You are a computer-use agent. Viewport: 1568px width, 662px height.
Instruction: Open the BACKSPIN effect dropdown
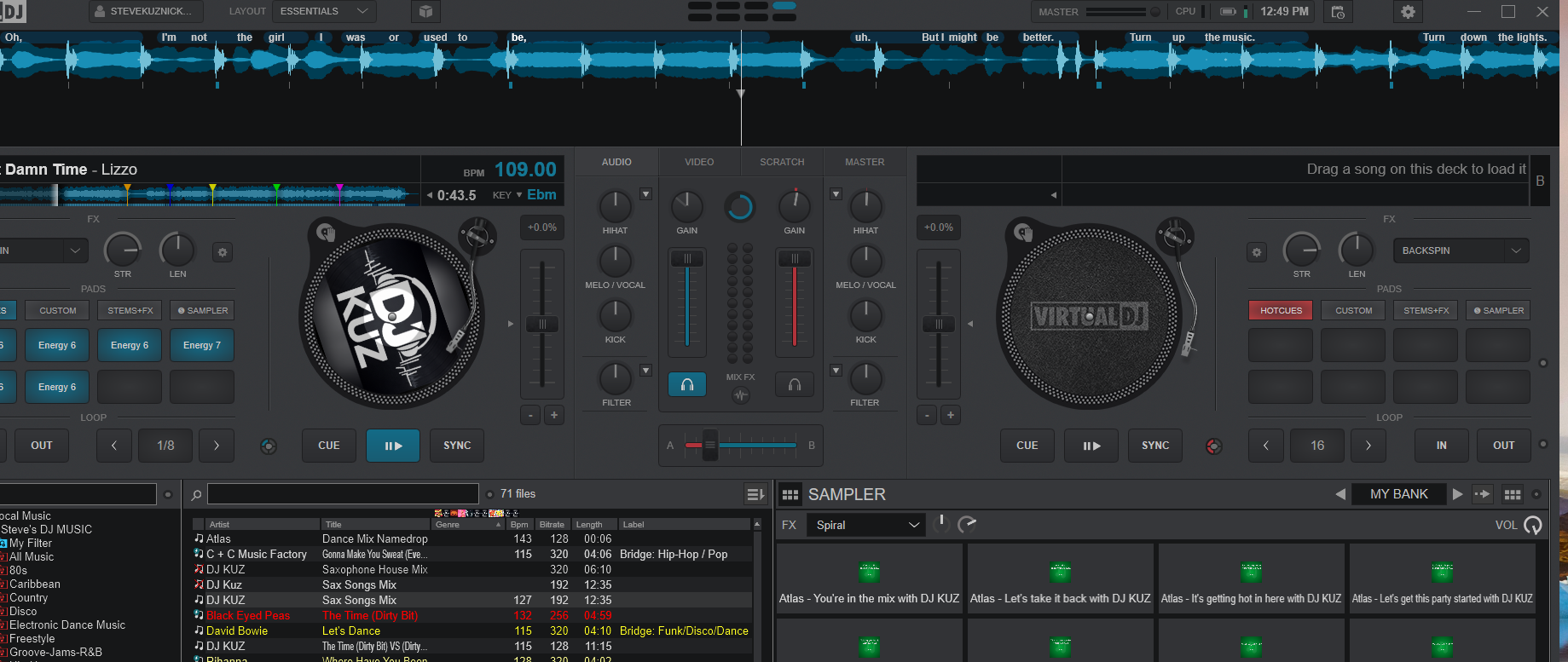click(1461, 250)
